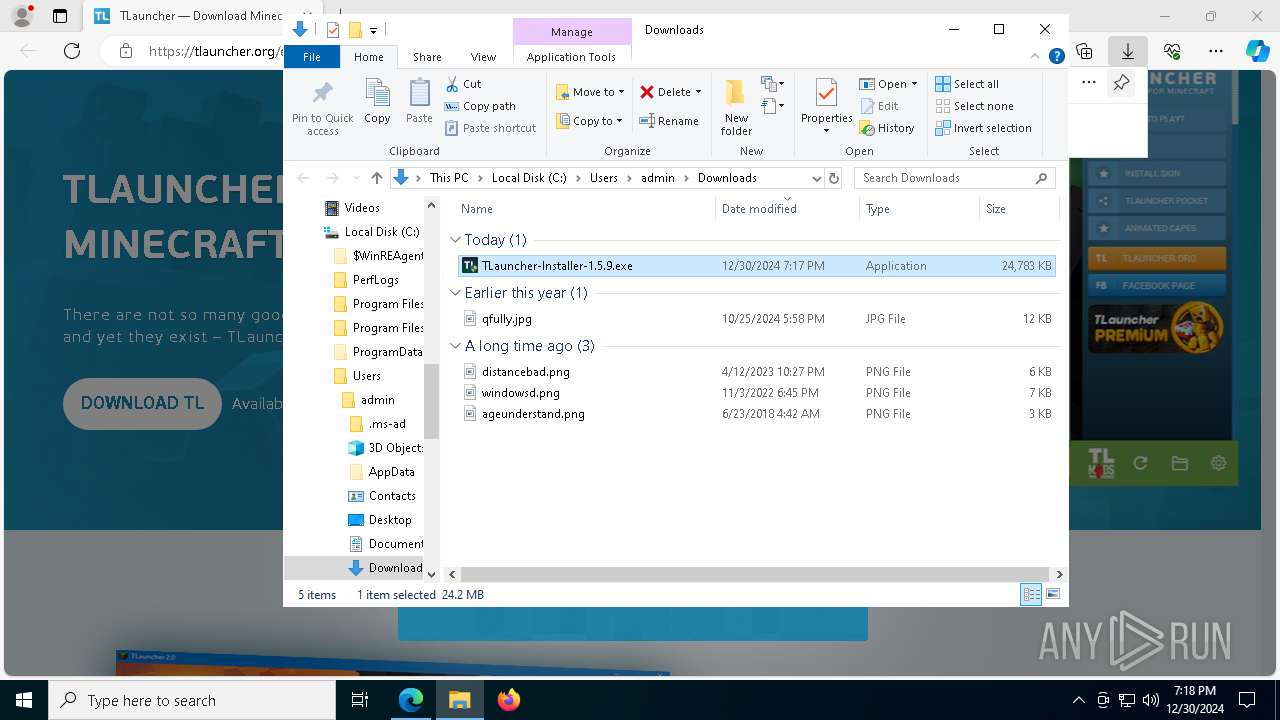Viewport: 1280px width, 720px height.
Task: Open Explorer help question mark
Action: tap(1056, 57)
